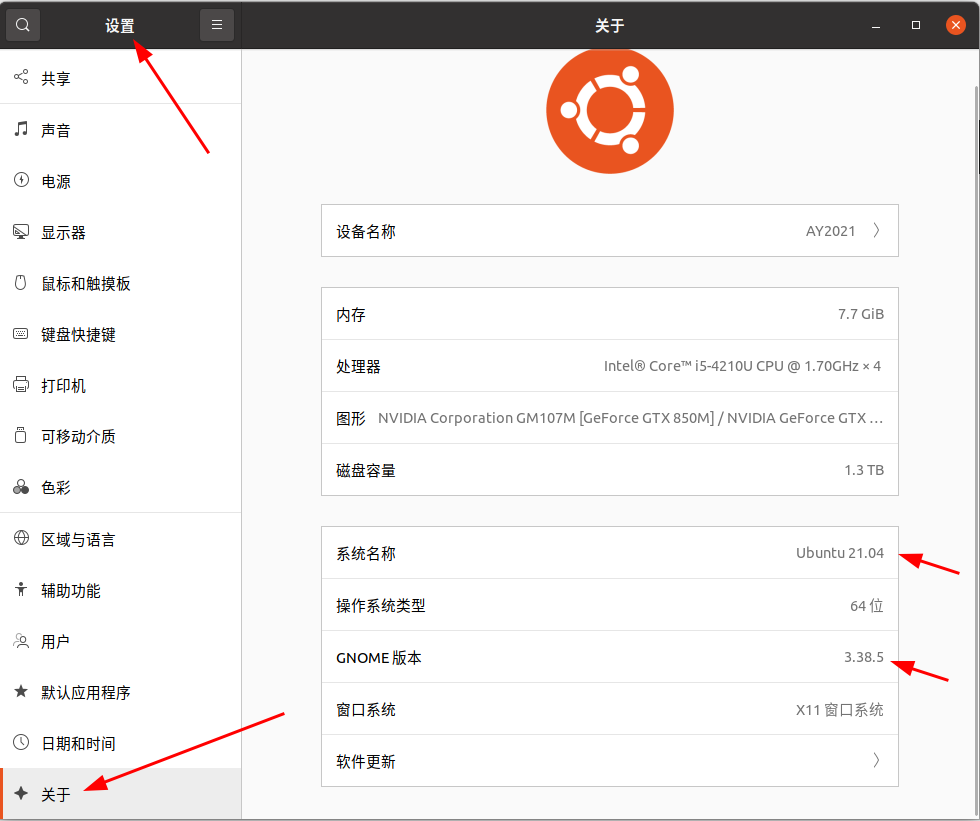Viewport: 980px width, 821px height.
Task: Click the GNOME 版本 label
Action: coord(379,658)
